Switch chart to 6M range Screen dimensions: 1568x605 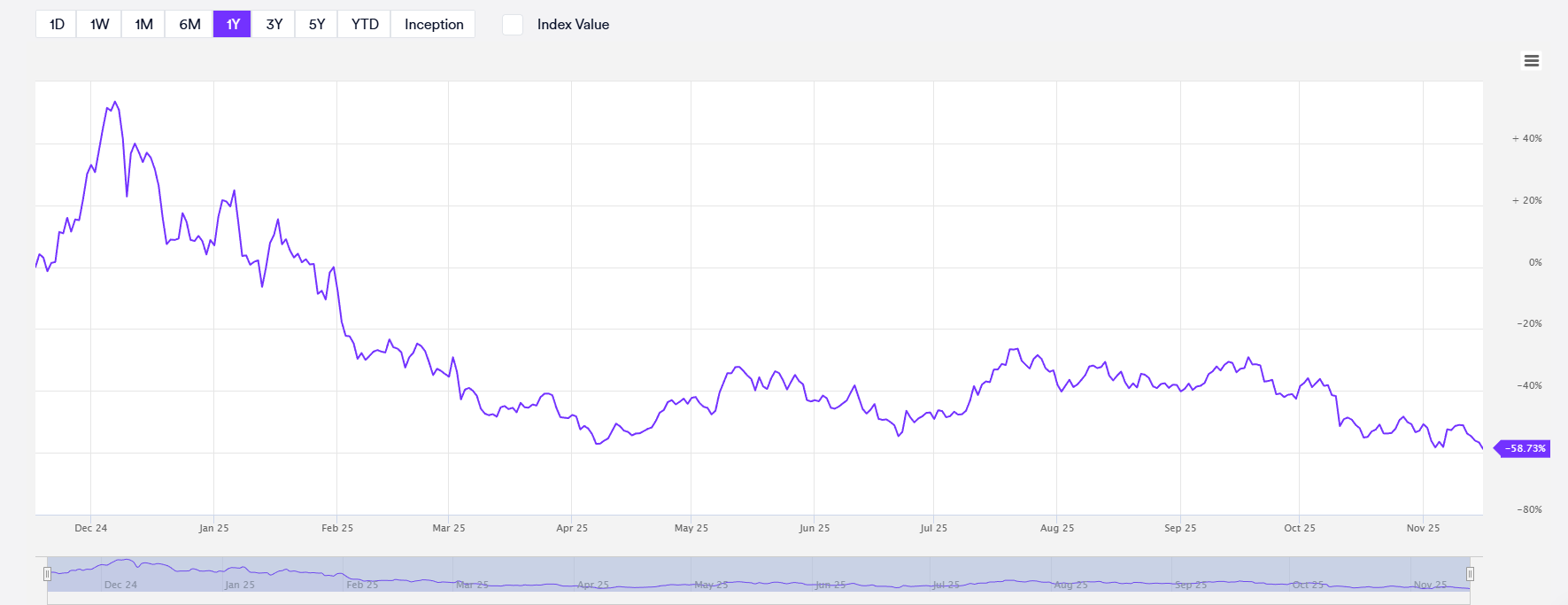point(189,24)
